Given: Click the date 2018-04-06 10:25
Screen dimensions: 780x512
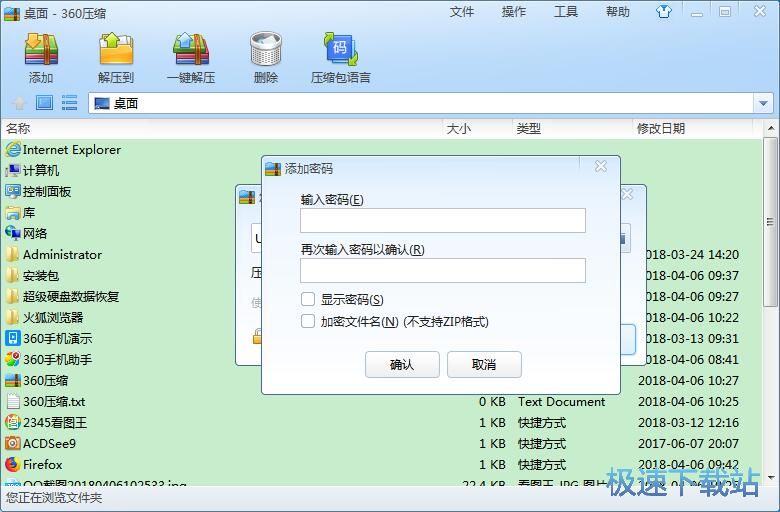Looking at the screenshot, I should 688,402.
